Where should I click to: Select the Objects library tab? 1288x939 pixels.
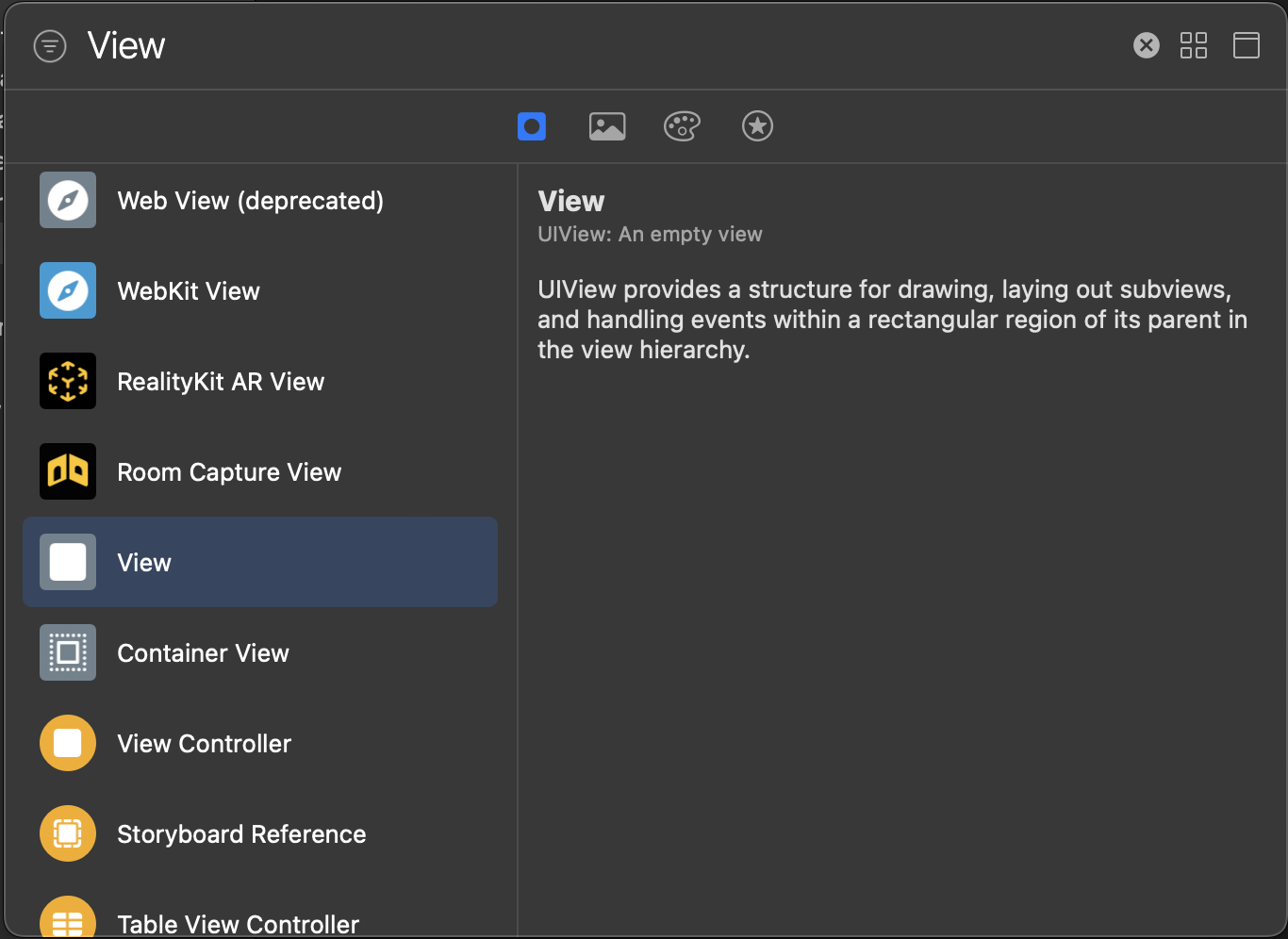click(x=532, y=126)
